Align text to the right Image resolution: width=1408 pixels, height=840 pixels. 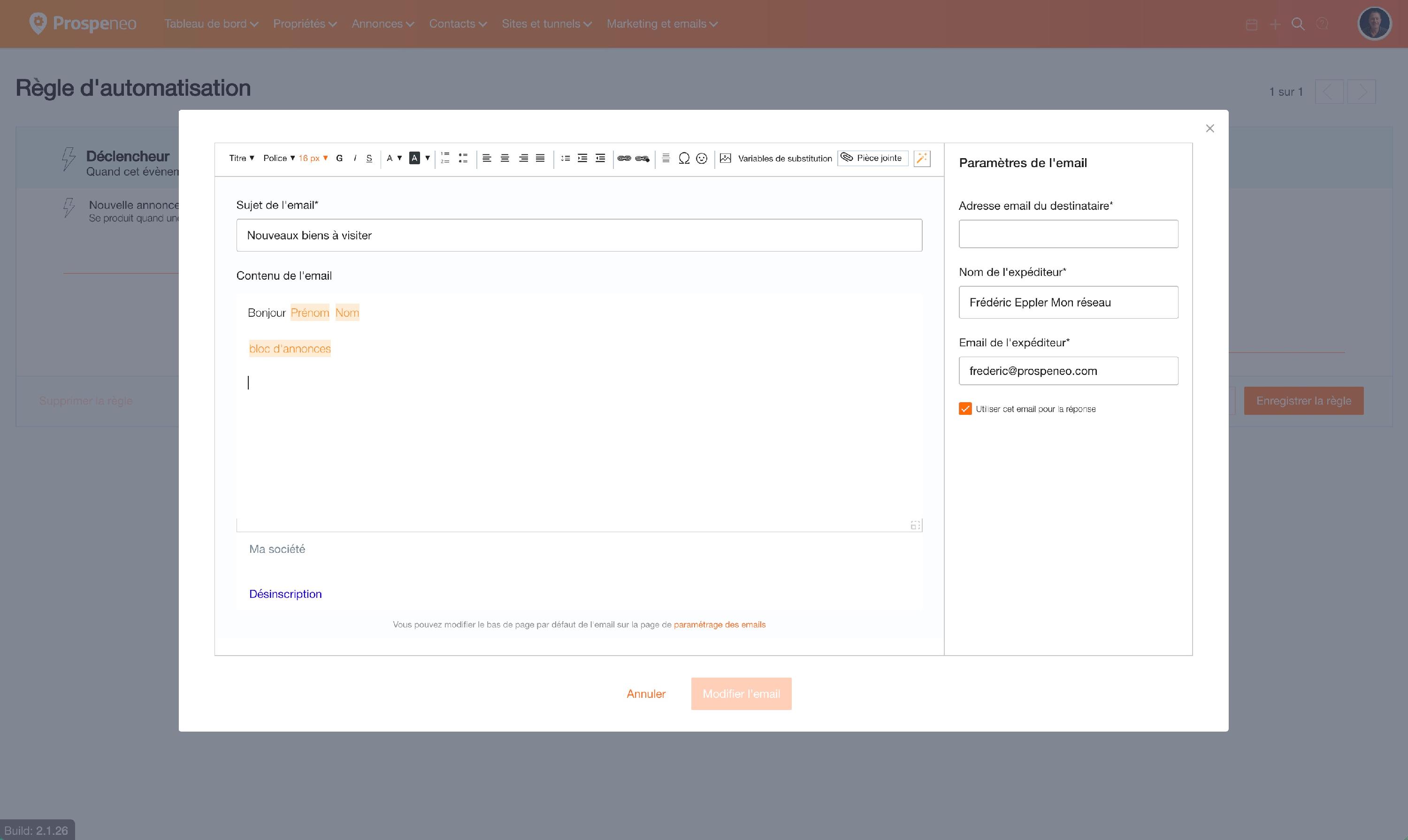(524, 158)
